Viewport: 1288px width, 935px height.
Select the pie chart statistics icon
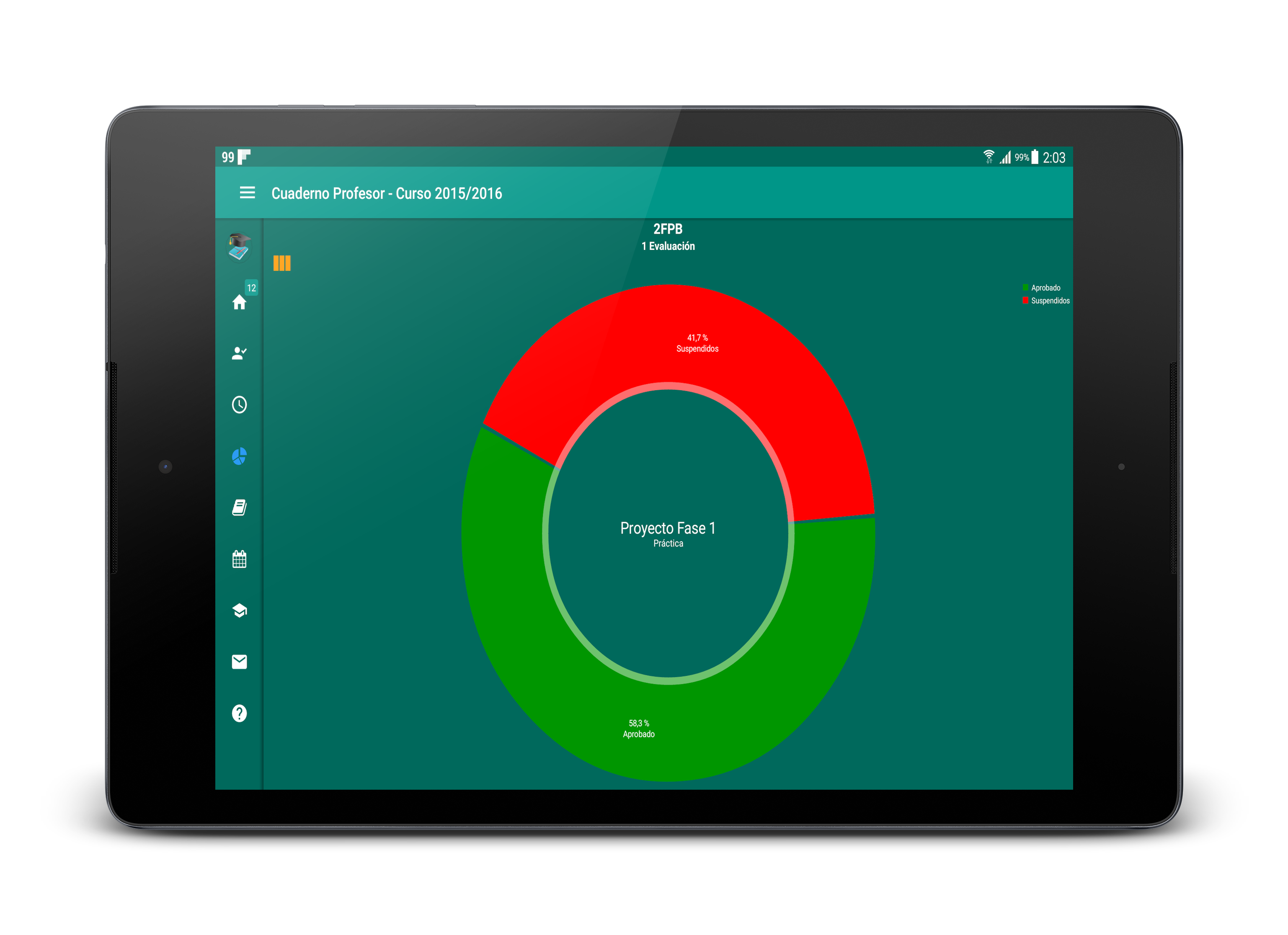pos(239,456)
